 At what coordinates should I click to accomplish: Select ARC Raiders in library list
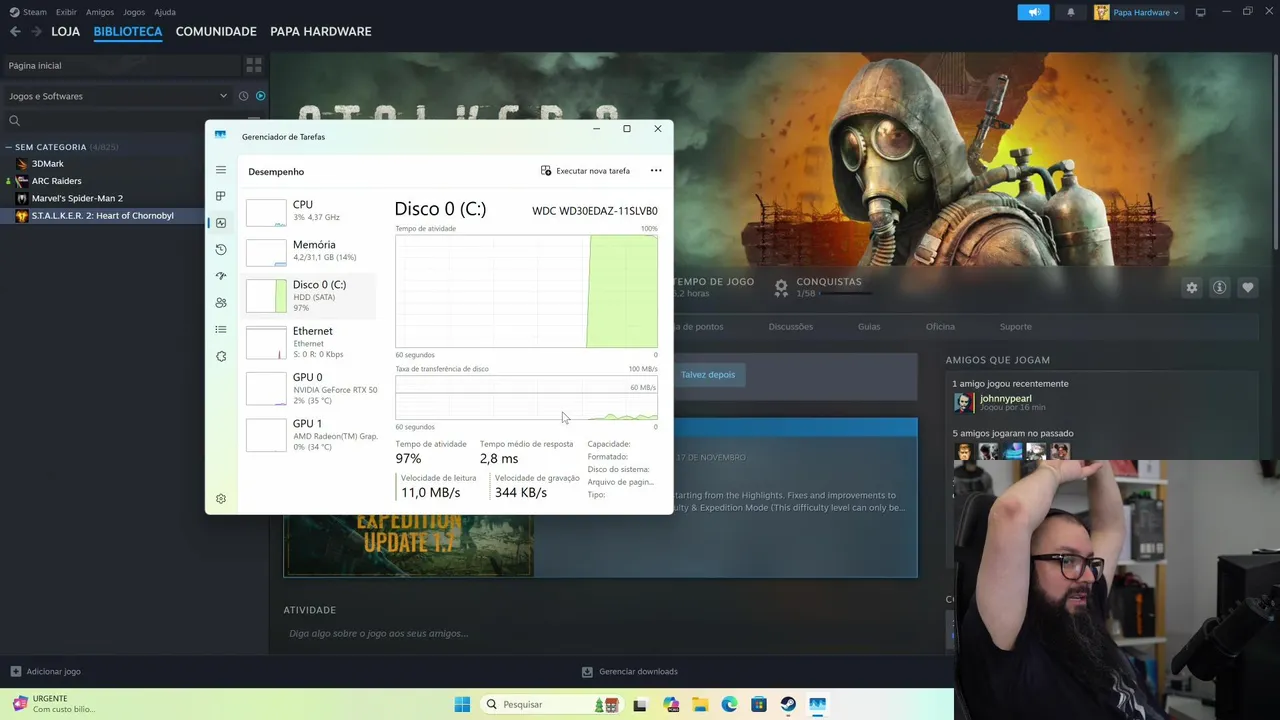(x=56, y=181)
